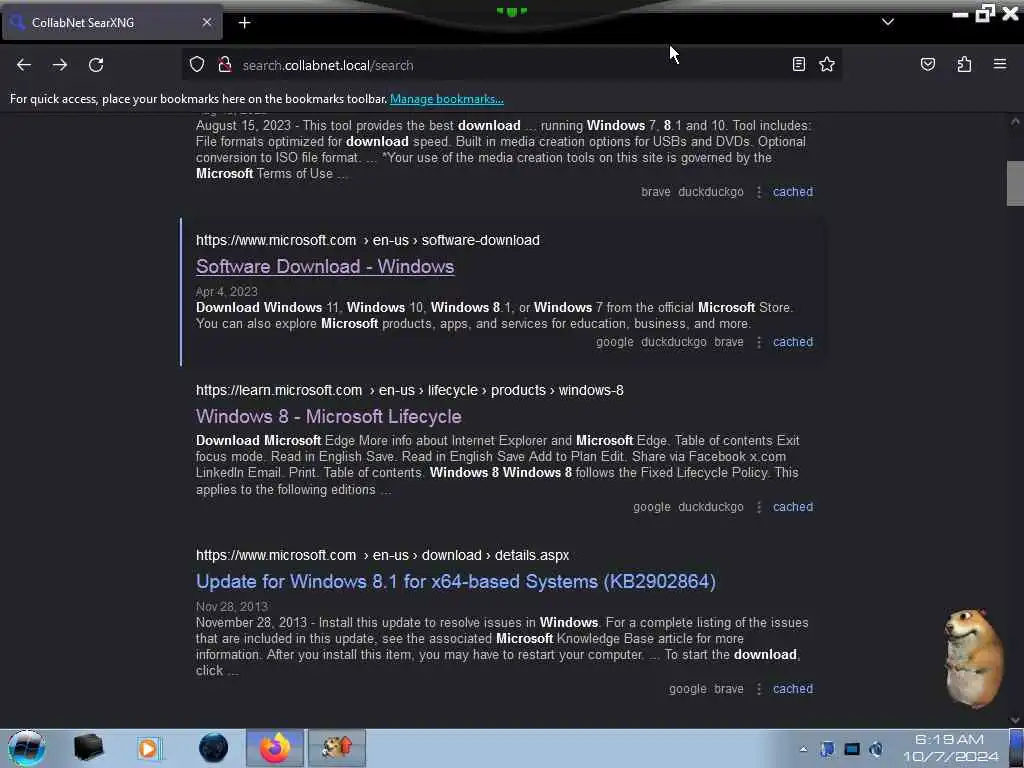Open the taskbar clock showing 6:19 AM

(x=950, y=748)
